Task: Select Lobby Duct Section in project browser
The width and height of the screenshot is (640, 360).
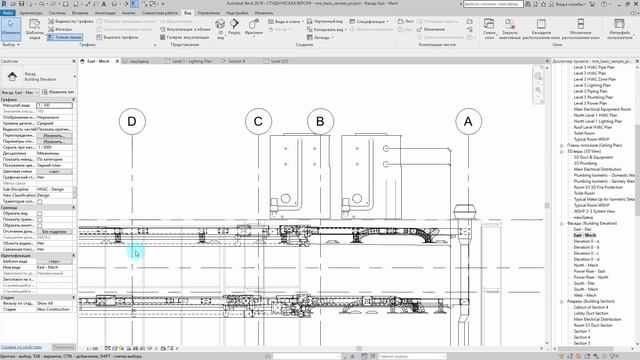Action: 591,313
